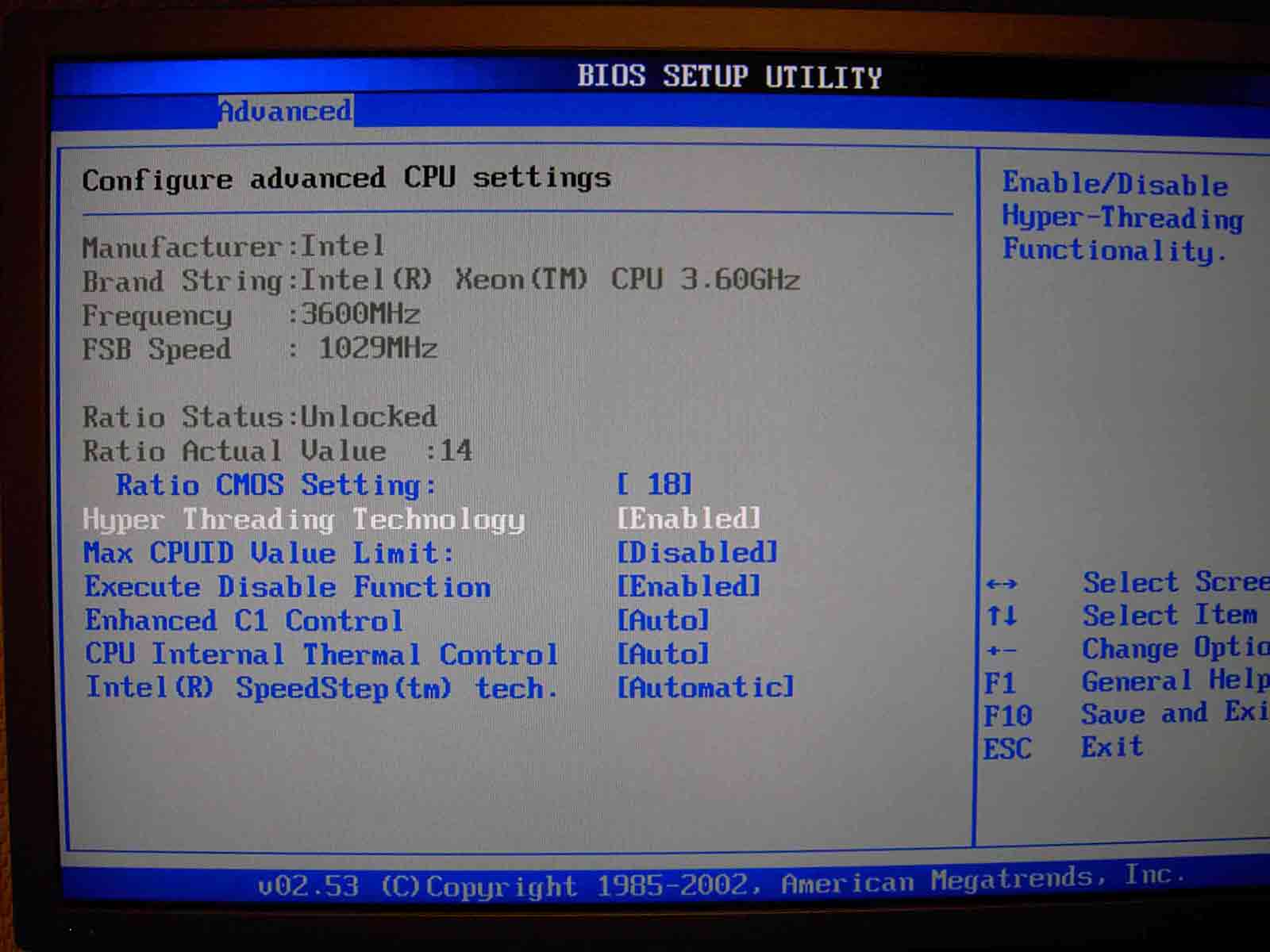1270x952 pixels.
Task: Click the Select Item legend text
Action: 1171,616
